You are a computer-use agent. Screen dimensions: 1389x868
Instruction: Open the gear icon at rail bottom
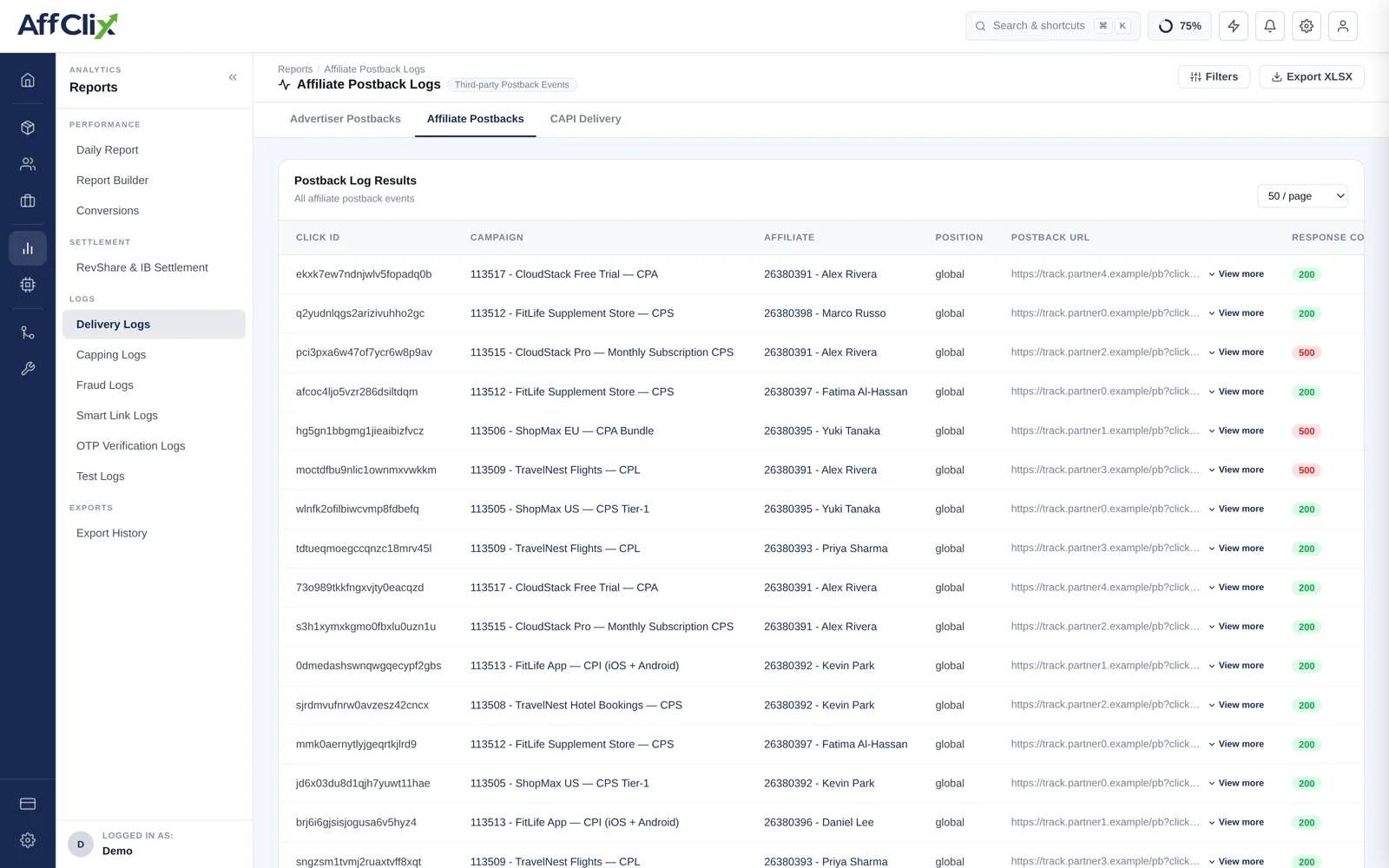(x=28, y=840)
